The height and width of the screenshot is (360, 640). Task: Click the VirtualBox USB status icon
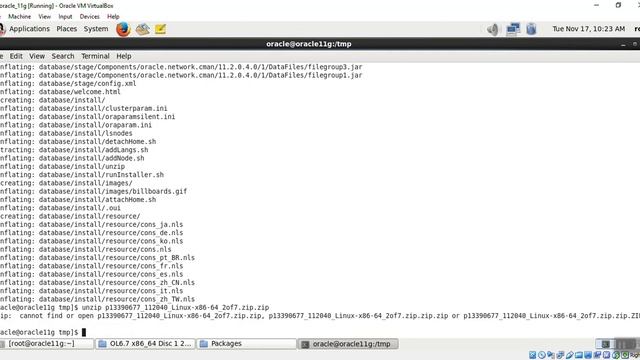[570, 355]
